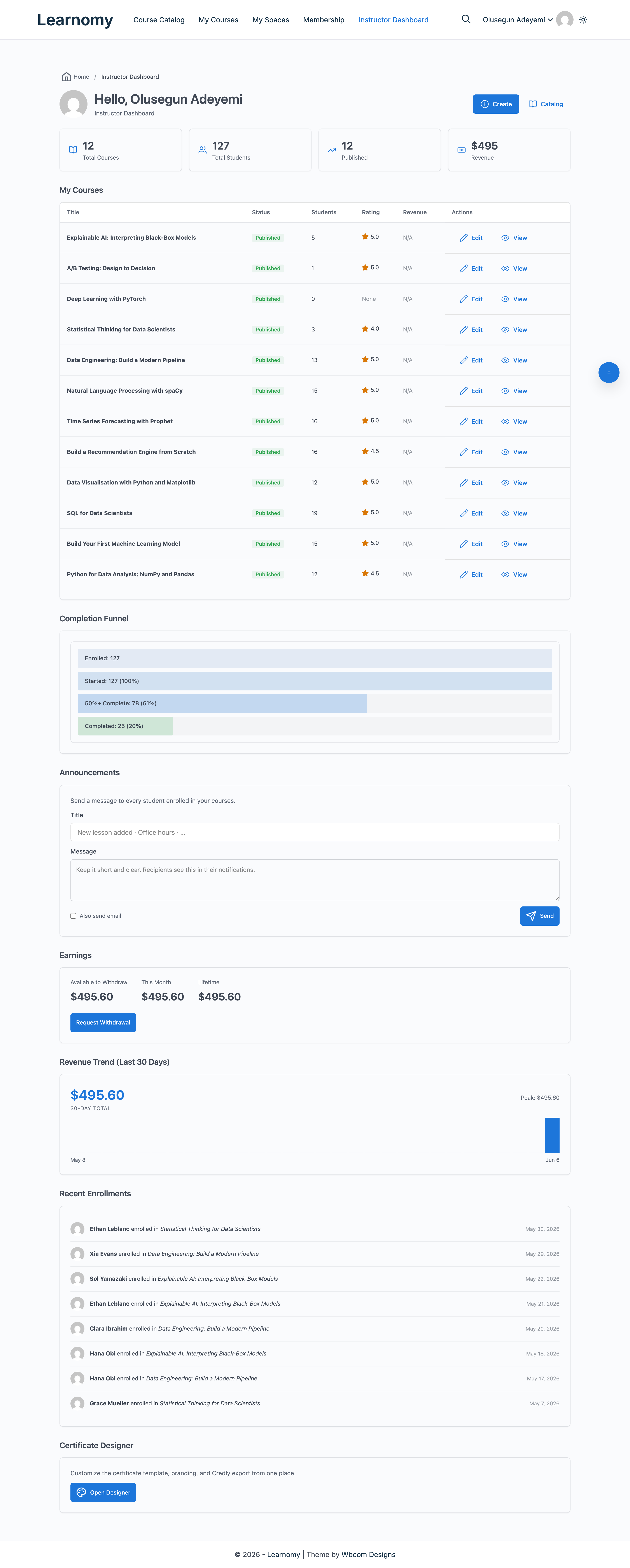
Task: Click 4.0 star rating for Statistical Thinking
Action: 370,329
